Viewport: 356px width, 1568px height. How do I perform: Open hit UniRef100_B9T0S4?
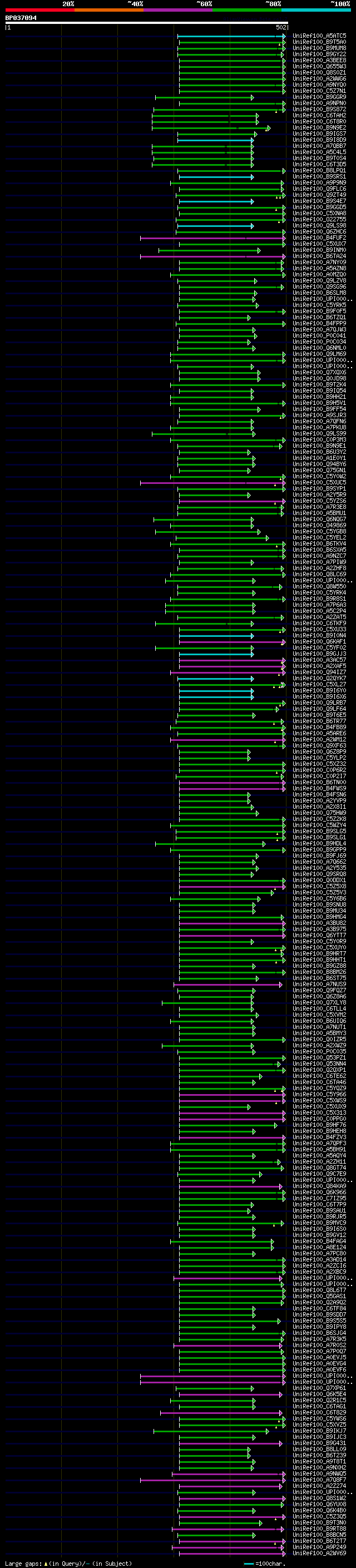click(x=319, y=159)
